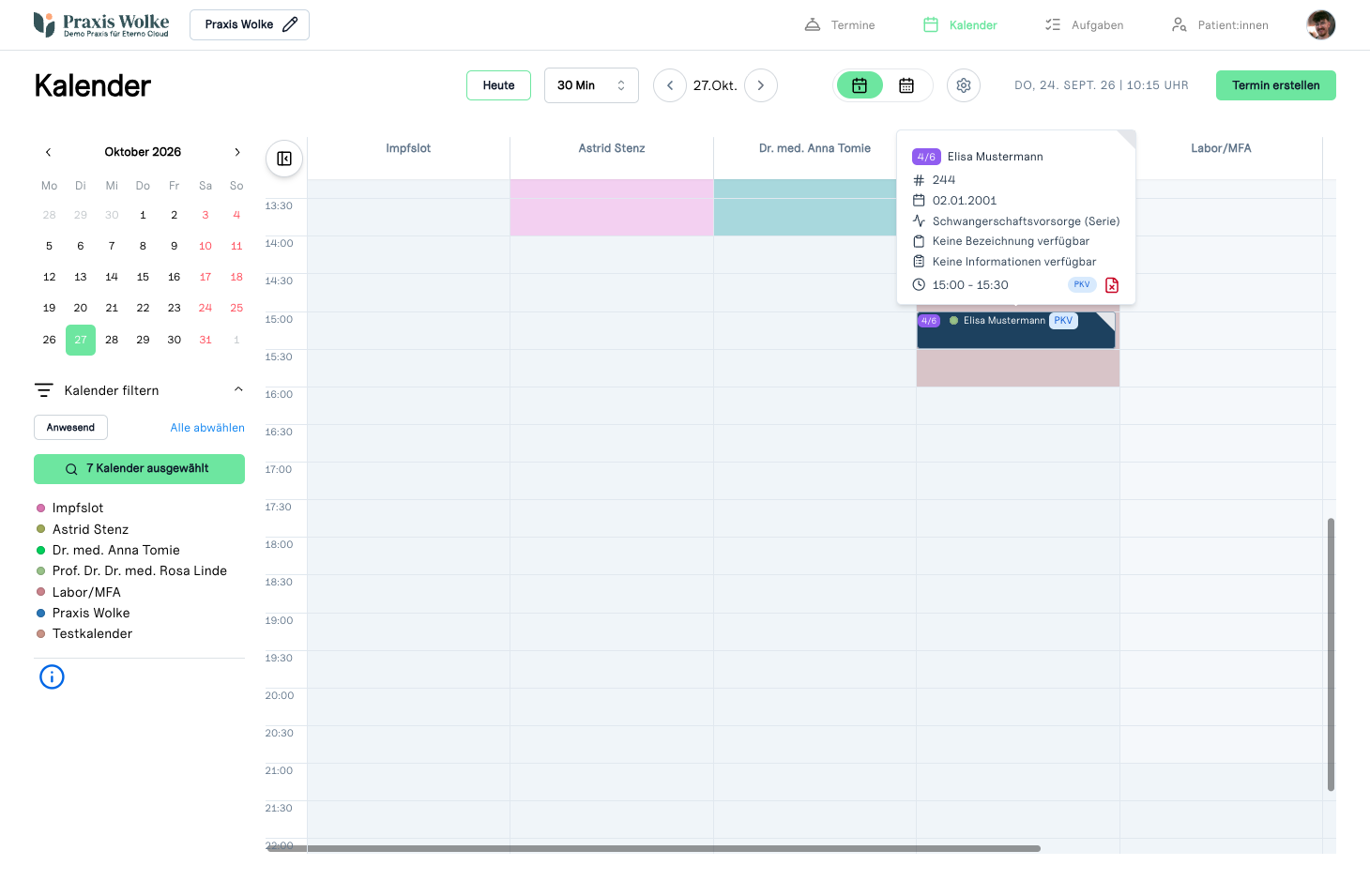The width and height of the screenshot is (1370, 896).
Task: Select October 15 in mini calendar
Action: (143, 277)
